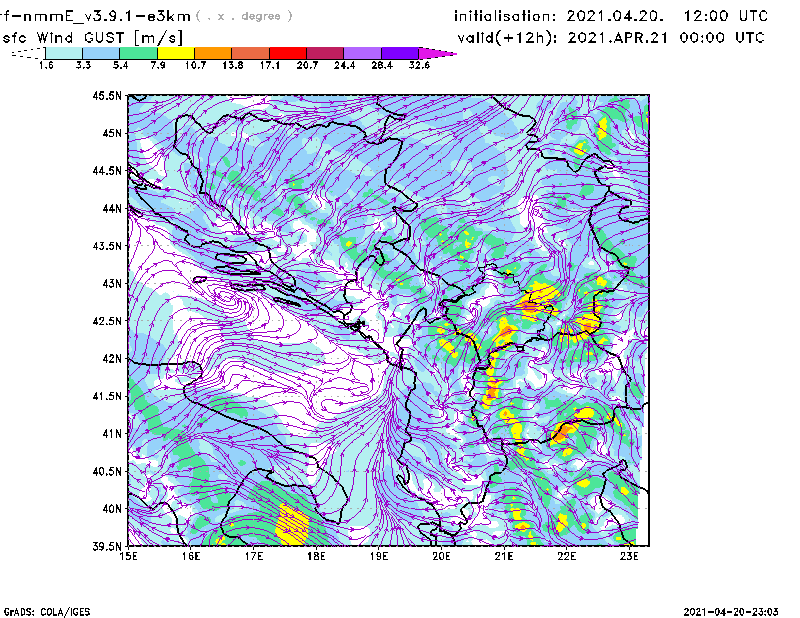800x618 pixels.
Task: Click the 'GrADS: COLA/IGES' credit text
Action: pos(47,612)
